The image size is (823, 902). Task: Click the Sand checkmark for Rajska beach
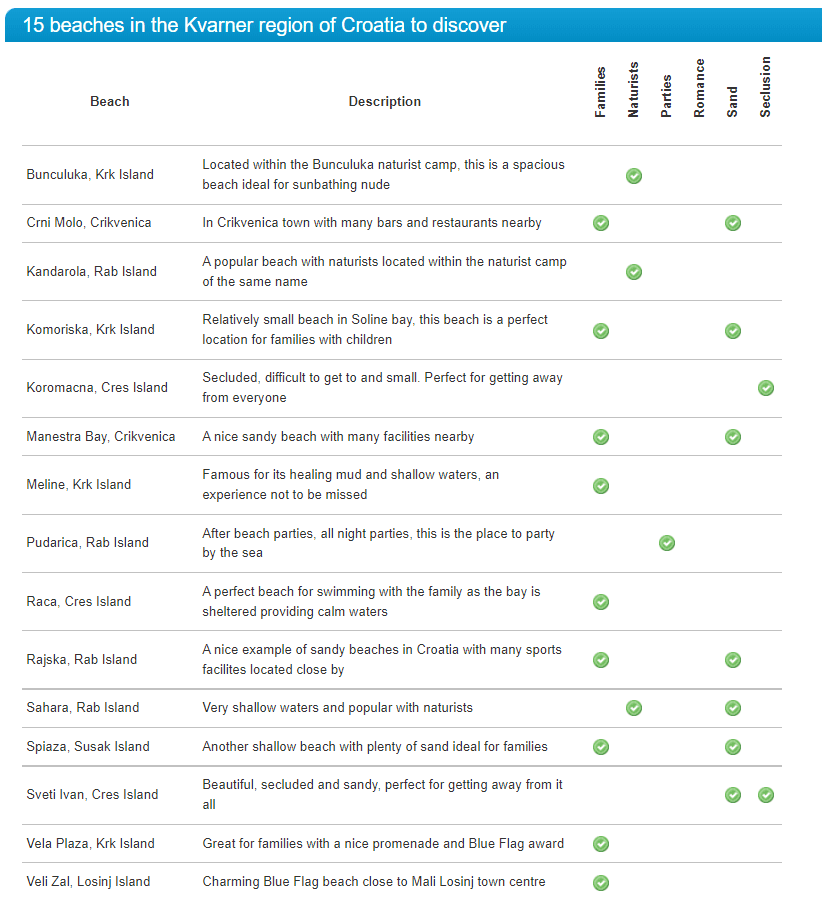[x=733, y=660]
